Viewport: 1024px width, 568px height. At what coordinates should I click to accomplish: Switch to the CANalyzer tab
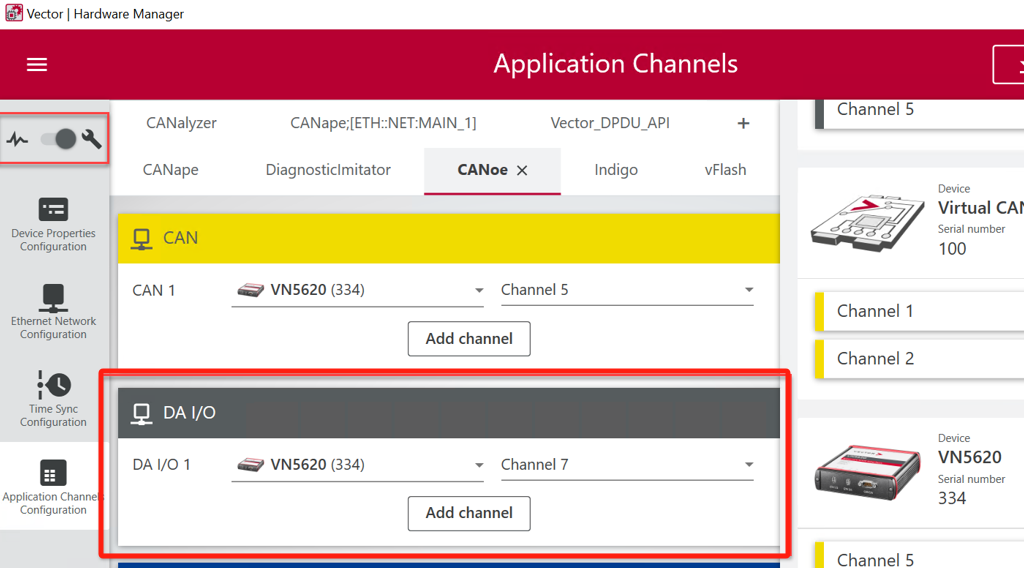tap(181, 123)
